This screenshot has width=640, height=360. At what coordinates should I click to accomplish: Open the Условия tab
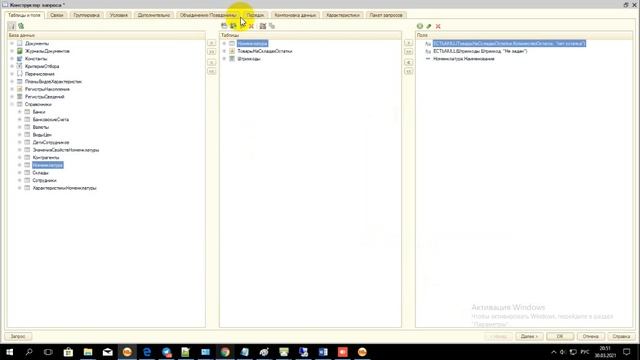tap(118, 15)
